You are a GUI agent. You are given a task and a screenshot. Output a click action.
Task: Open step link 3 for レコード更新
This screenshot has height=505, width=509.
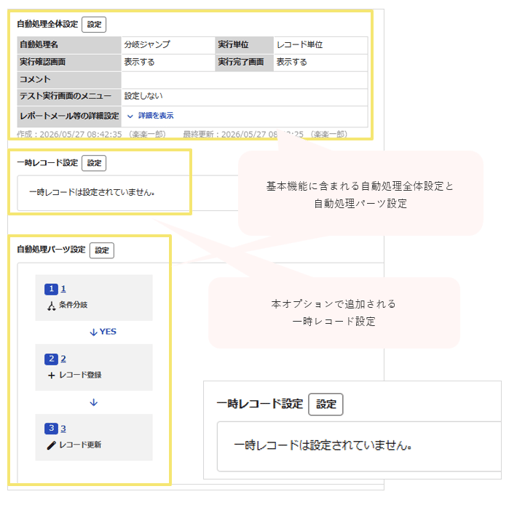63,429
